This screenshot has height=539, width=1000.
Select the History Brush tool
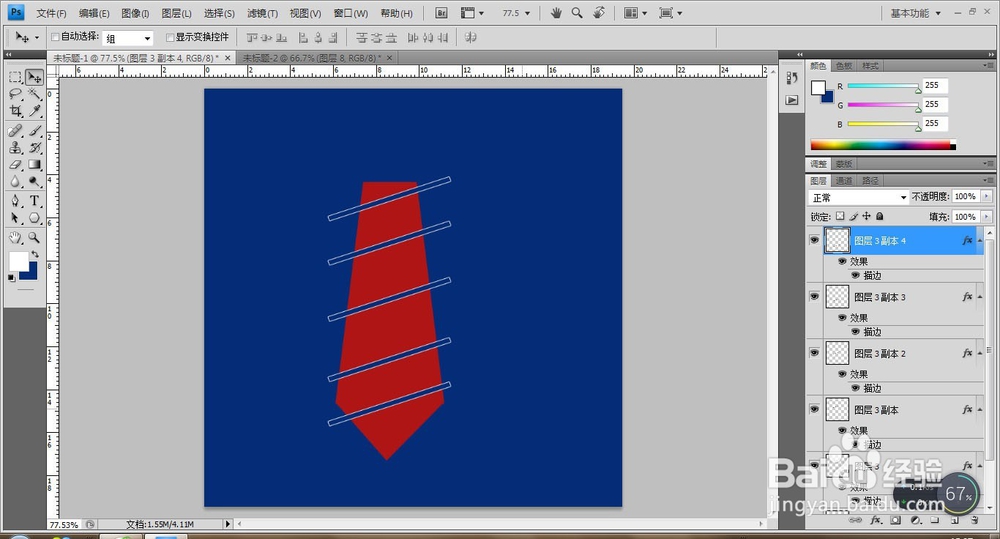tap(34, 148)
